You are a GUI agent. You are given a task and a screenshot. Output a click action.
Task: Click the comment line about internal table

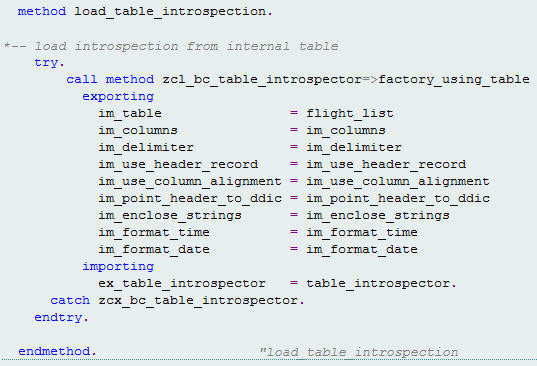tap(171, 46)
